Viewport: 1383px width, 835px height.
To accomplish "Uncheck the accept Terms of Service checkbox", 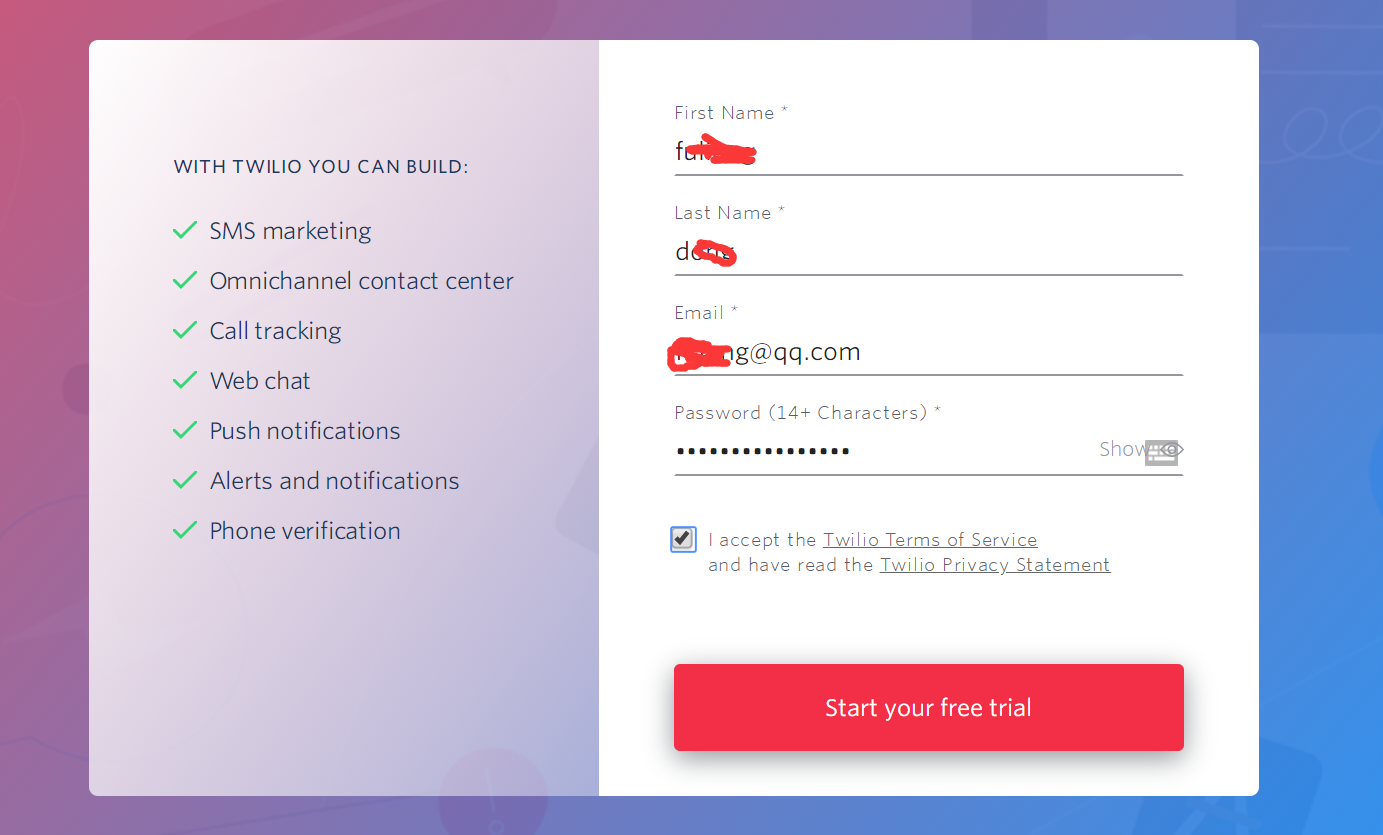I will coord(683,539).
